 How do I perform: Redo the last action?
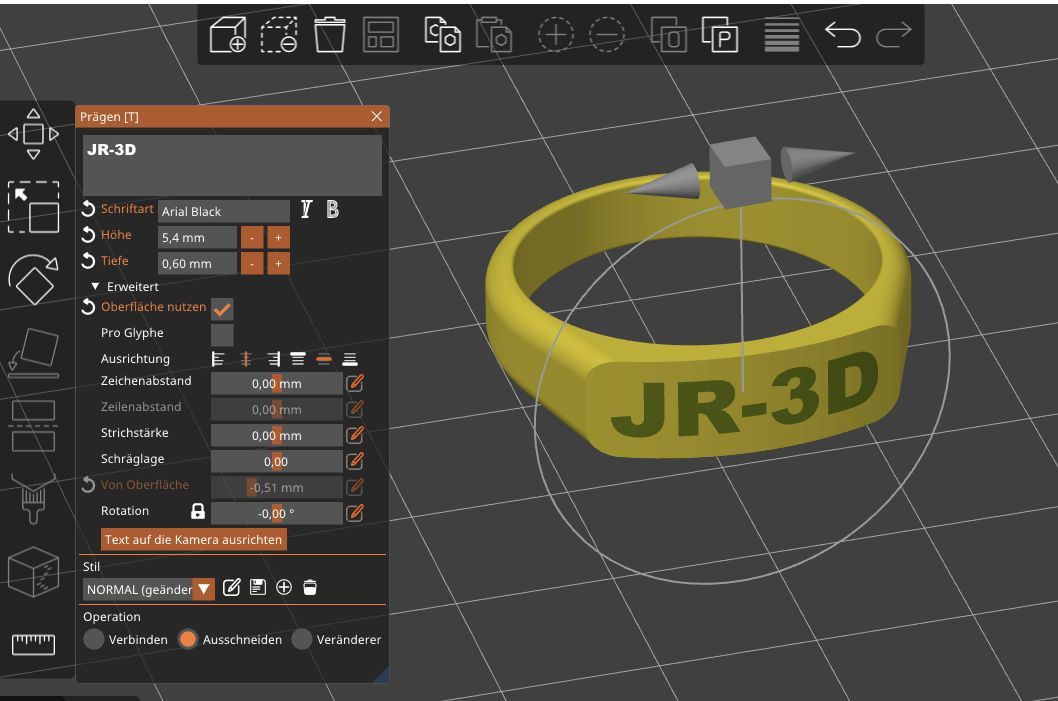[894, 34]
